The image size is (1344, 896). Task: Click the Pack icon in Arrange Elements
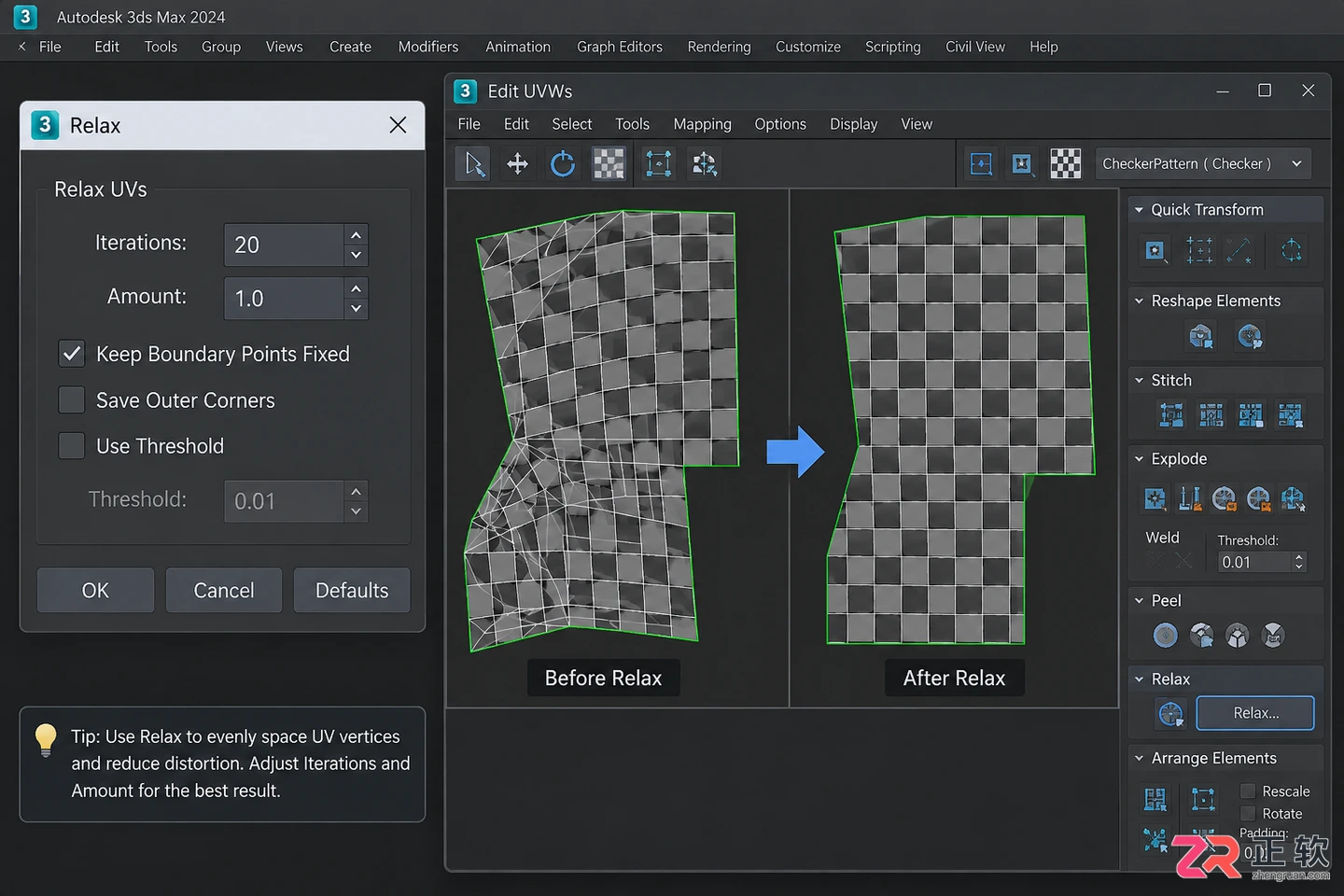(1155, 799)
